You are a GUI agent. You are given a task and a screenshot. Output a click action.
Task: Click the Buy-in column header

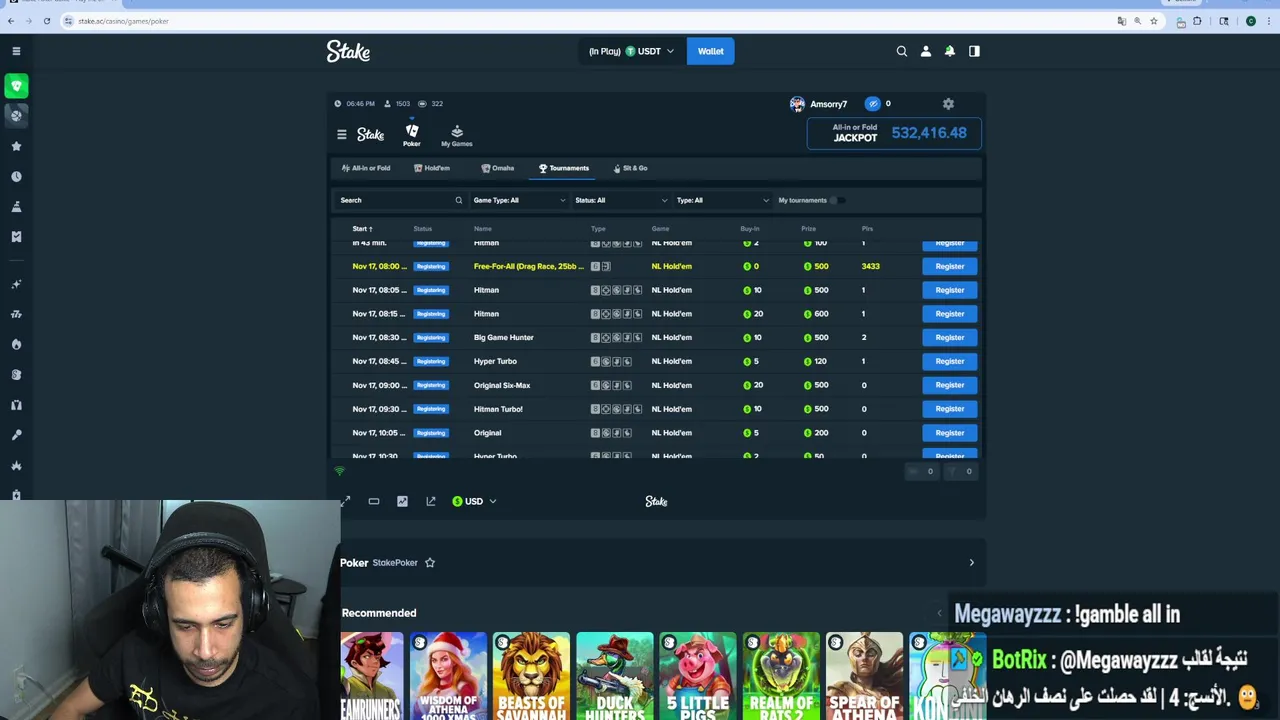(750, 229)
